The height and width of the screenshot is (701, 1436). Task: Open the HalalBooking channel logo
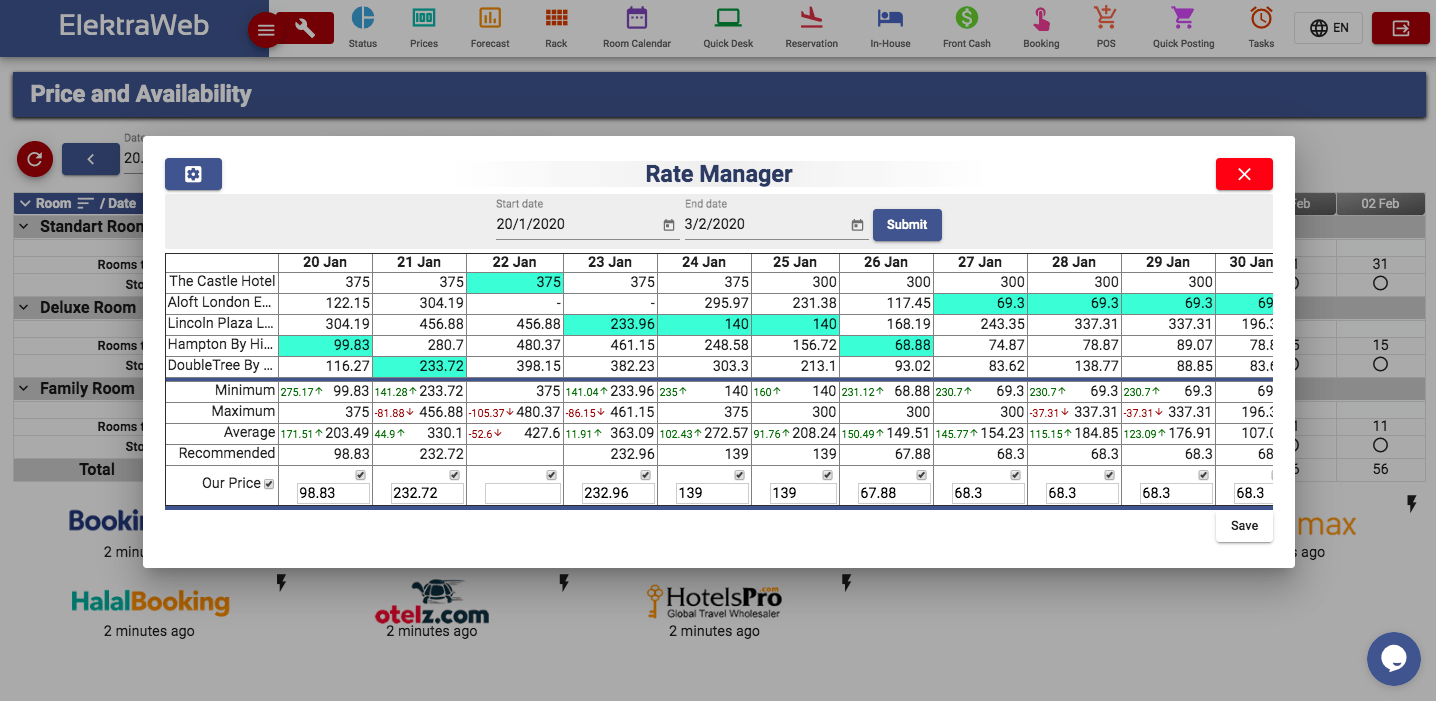[x=150, y=602]
